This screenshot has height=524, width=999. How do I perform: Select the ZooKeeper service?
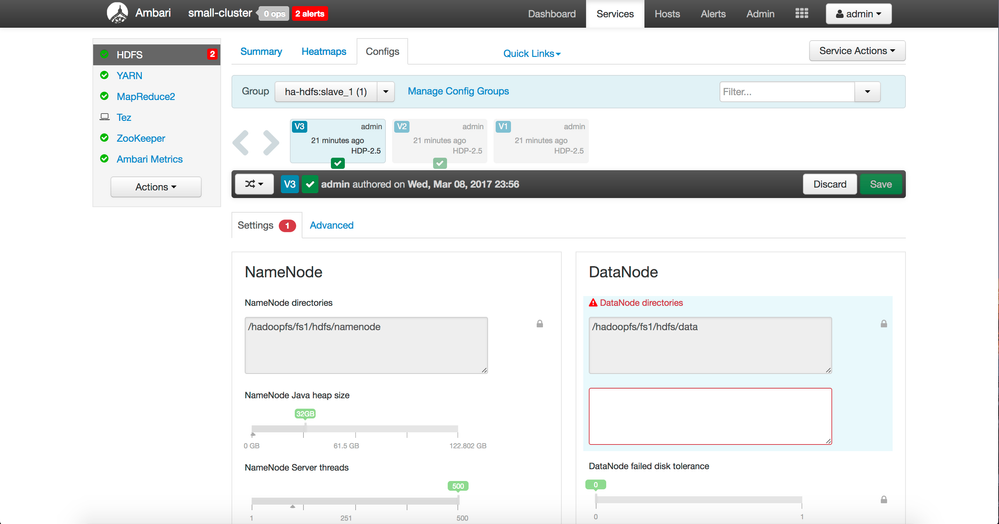coord(141,138)
